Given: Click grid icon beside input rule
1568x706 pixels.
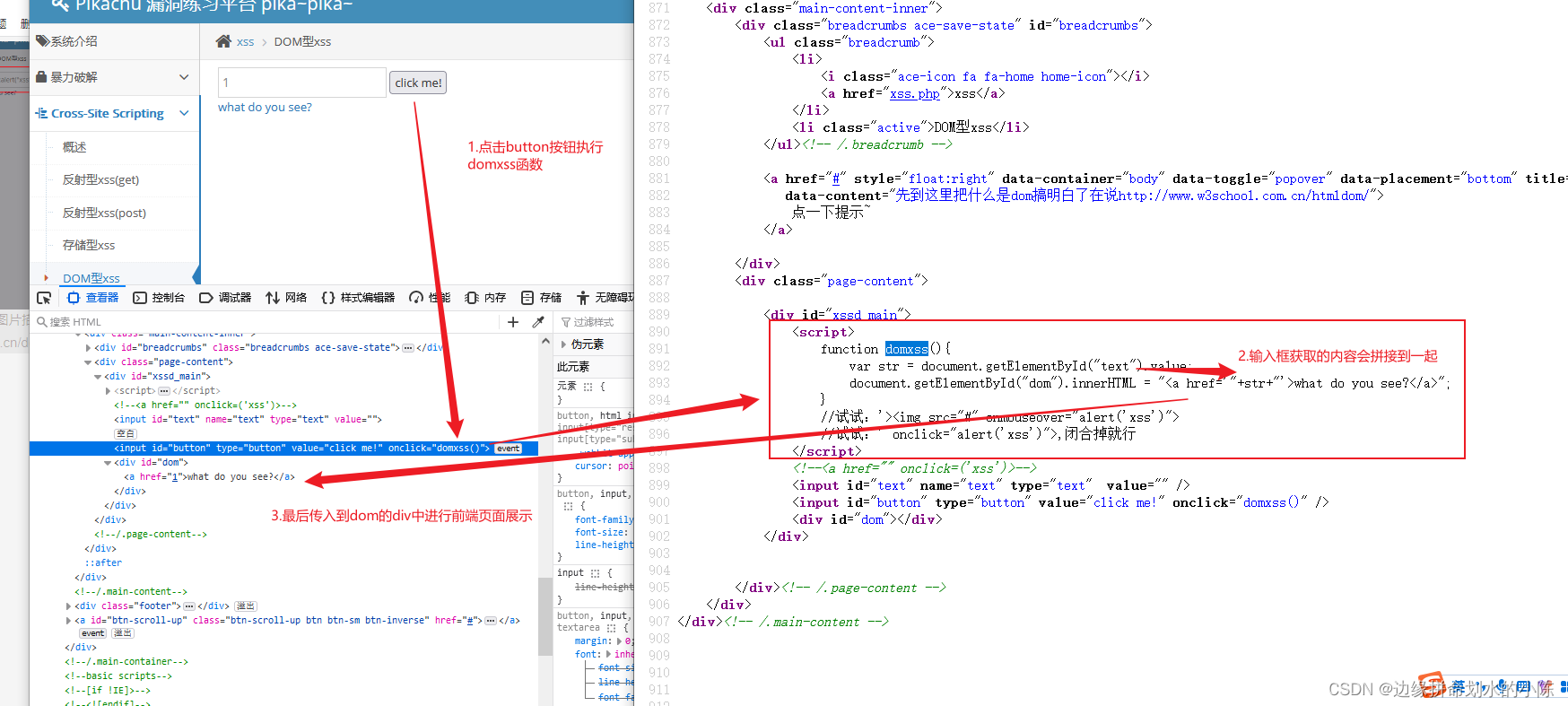Looking at the screenshot, I should pos(595,573).
